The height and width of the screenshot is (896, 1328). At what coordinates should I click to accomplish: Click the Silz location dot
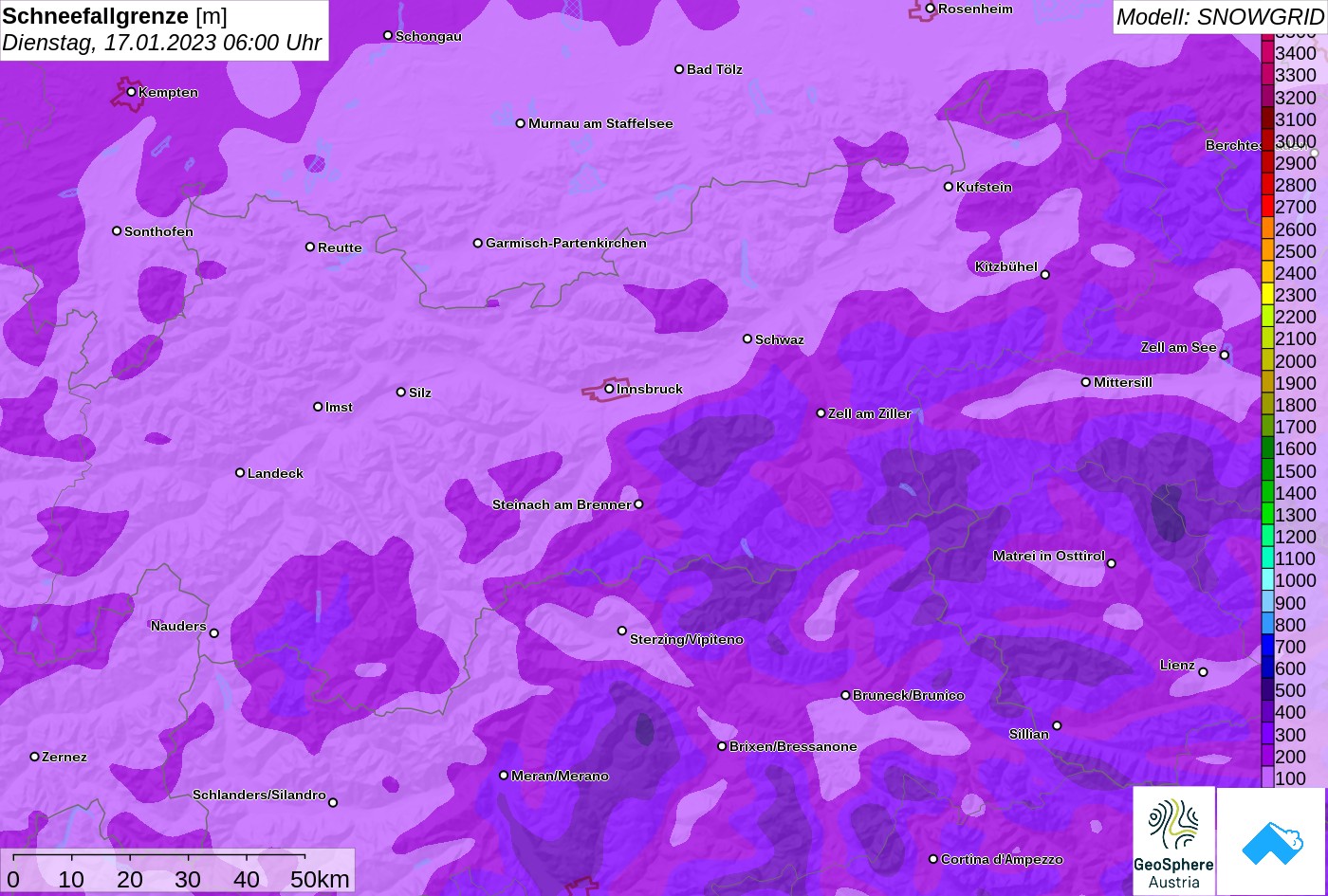(x=400, y=392)
